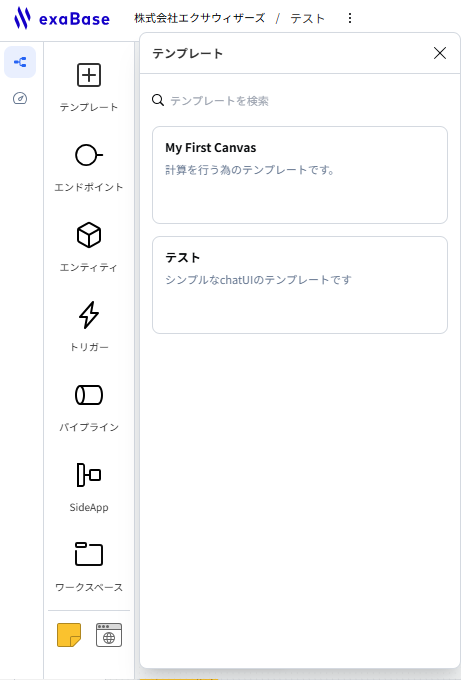
Task: Click the exaBase logo
Action: [62, 19]
